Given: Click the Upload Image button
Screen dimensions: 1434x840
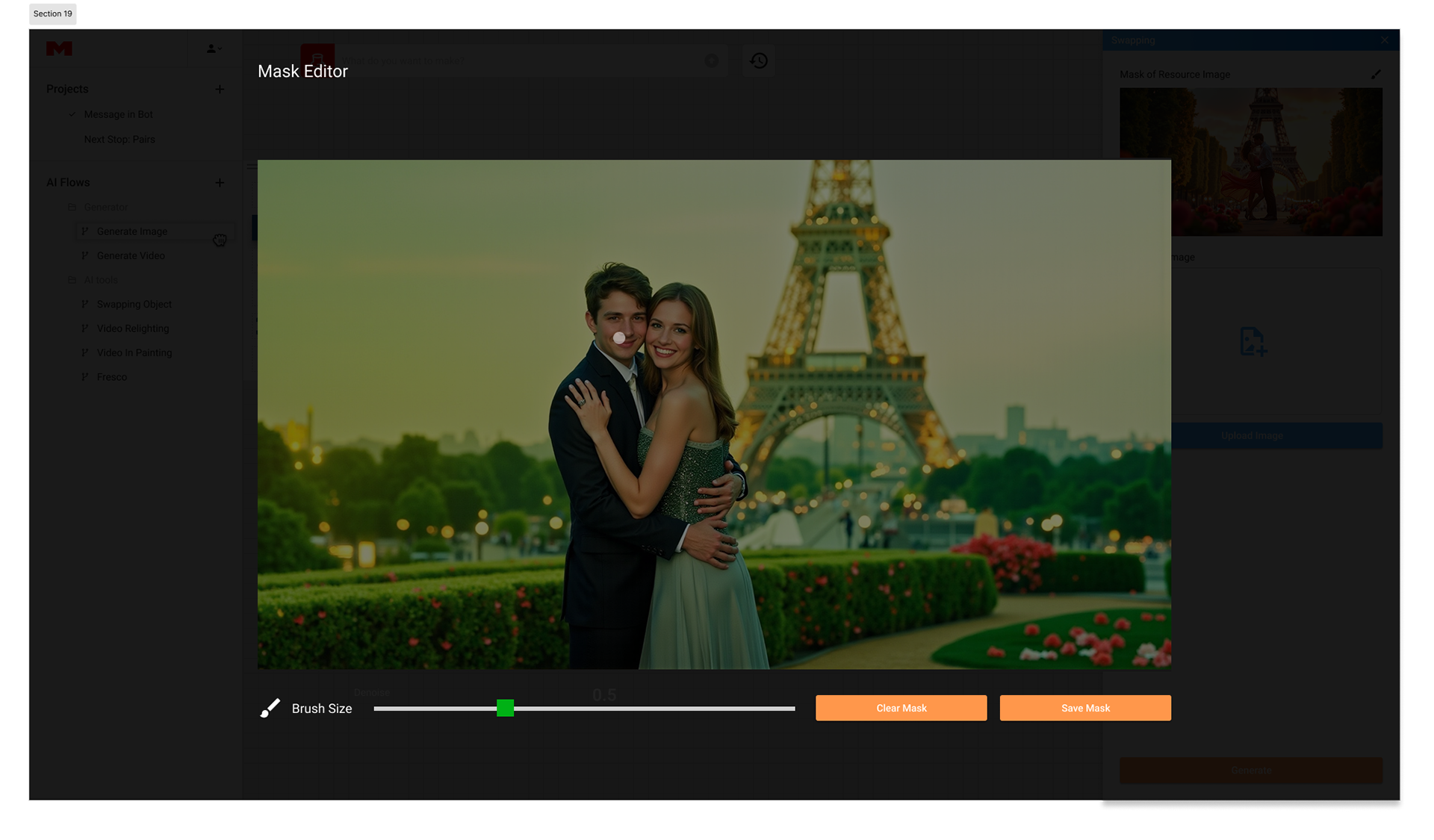Looking at the screenshot, I should coord(1252,436).
